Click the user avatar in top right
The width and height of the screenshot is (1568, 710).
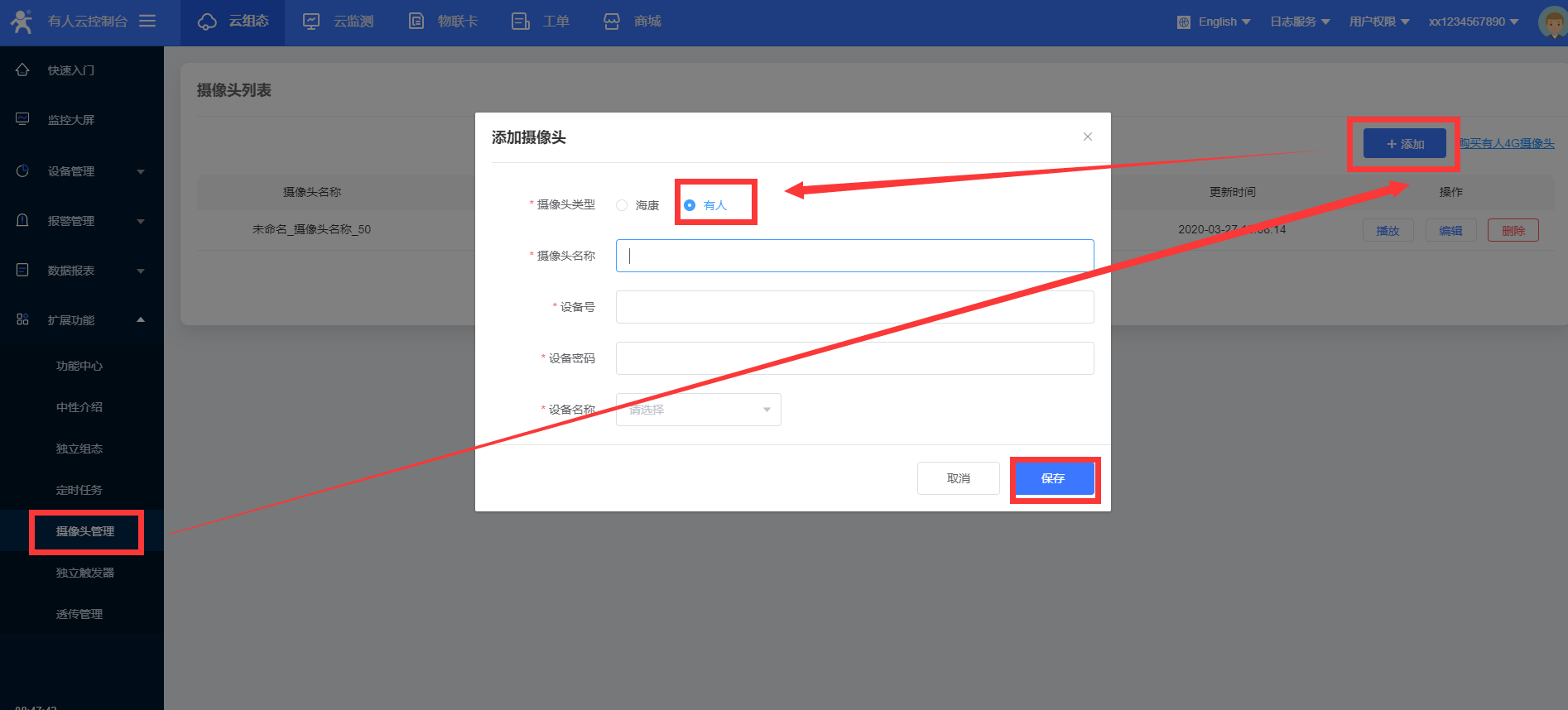pyautogui.click(x=1552, y=22)
